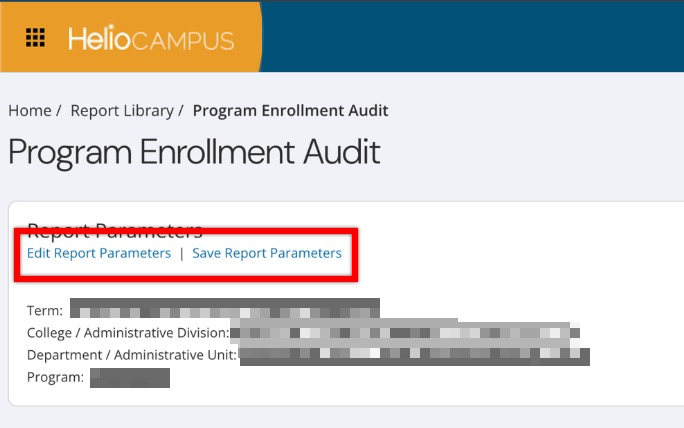Click the dark blue header bar

[470, 36]
